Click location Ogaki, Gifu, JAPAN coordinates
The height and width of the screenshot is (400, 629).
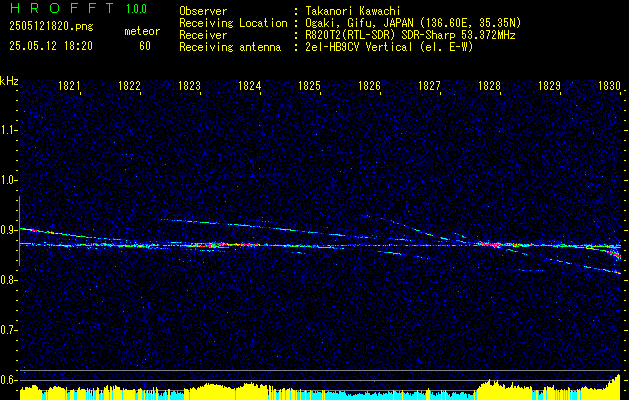pyautogui.click(x=413, y=23)
